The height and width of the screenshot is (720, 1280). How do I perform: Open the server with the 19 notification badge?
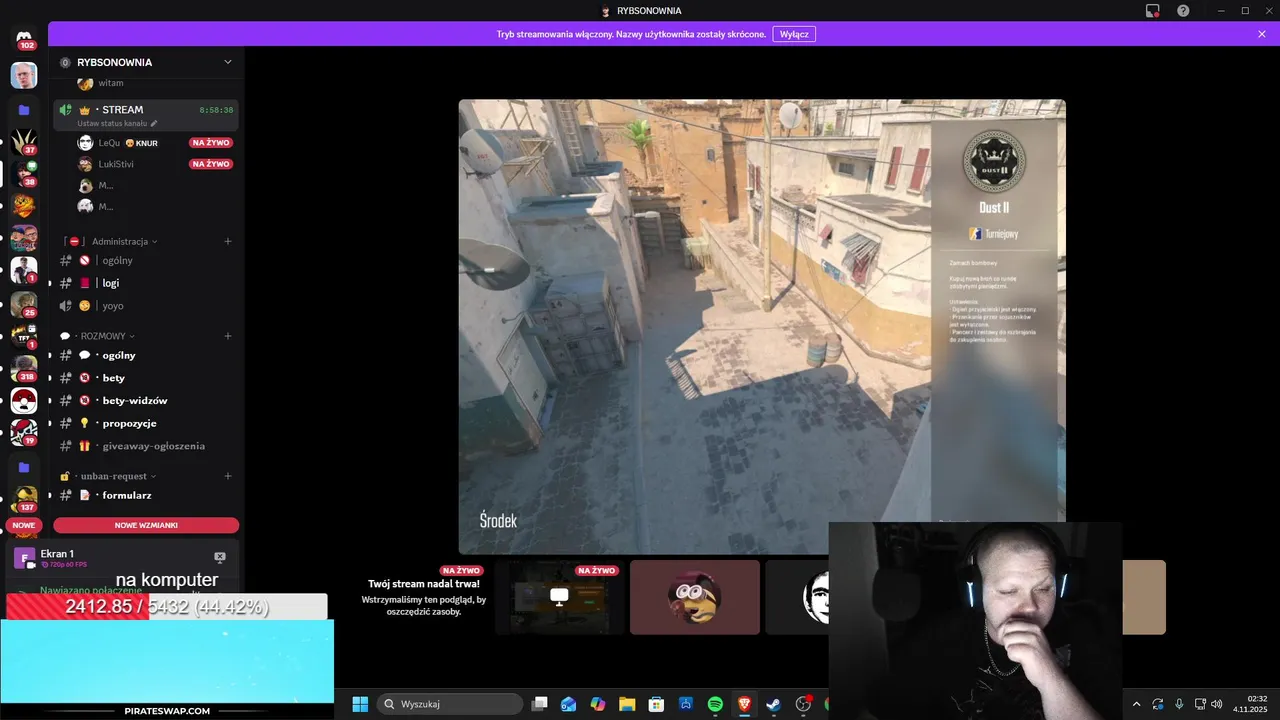tap(25, 433)
